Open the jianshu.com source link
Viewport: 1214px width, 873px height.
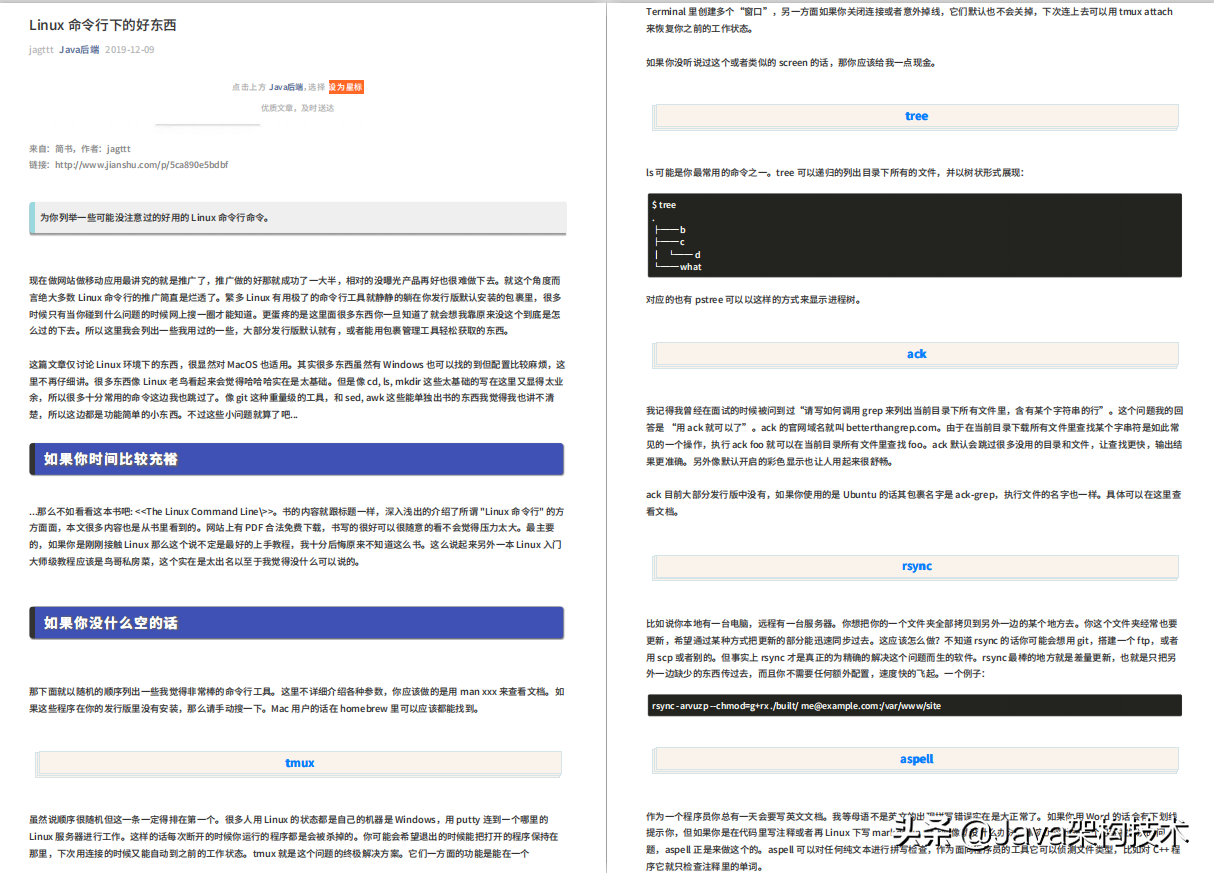pyautogui.click(x=142, y=164)
